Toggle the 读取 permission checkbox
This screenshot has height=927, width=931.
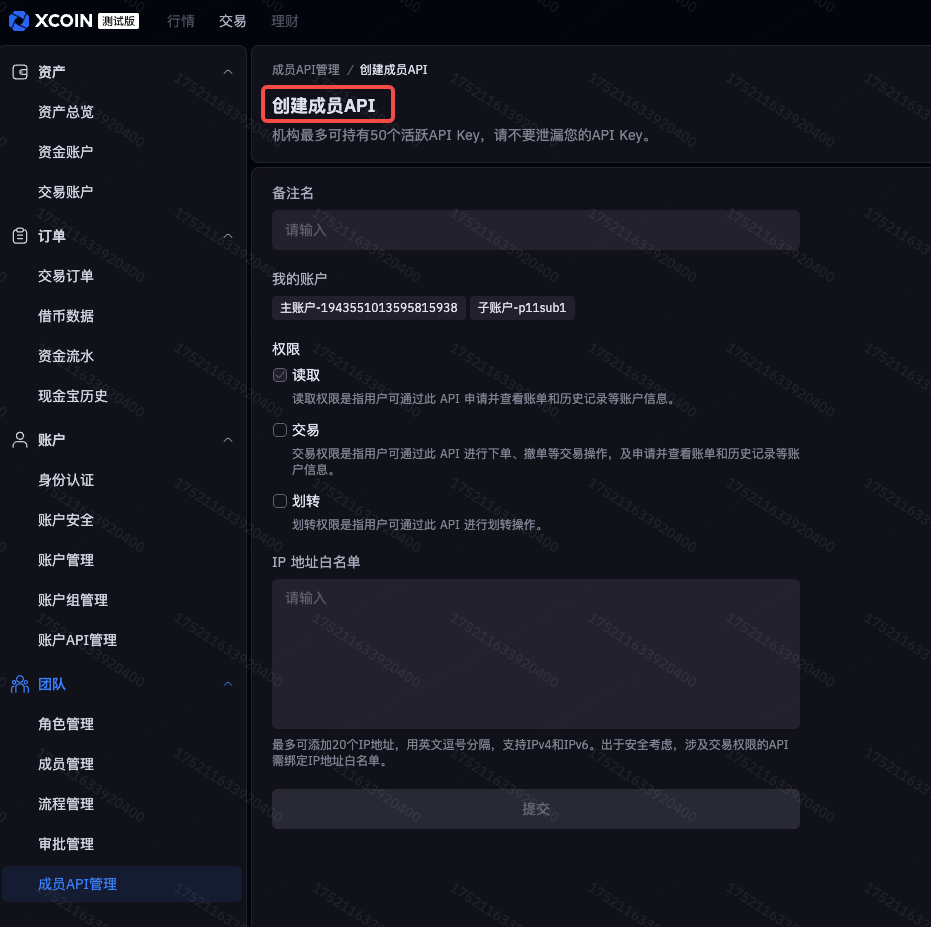pos(280,375)
